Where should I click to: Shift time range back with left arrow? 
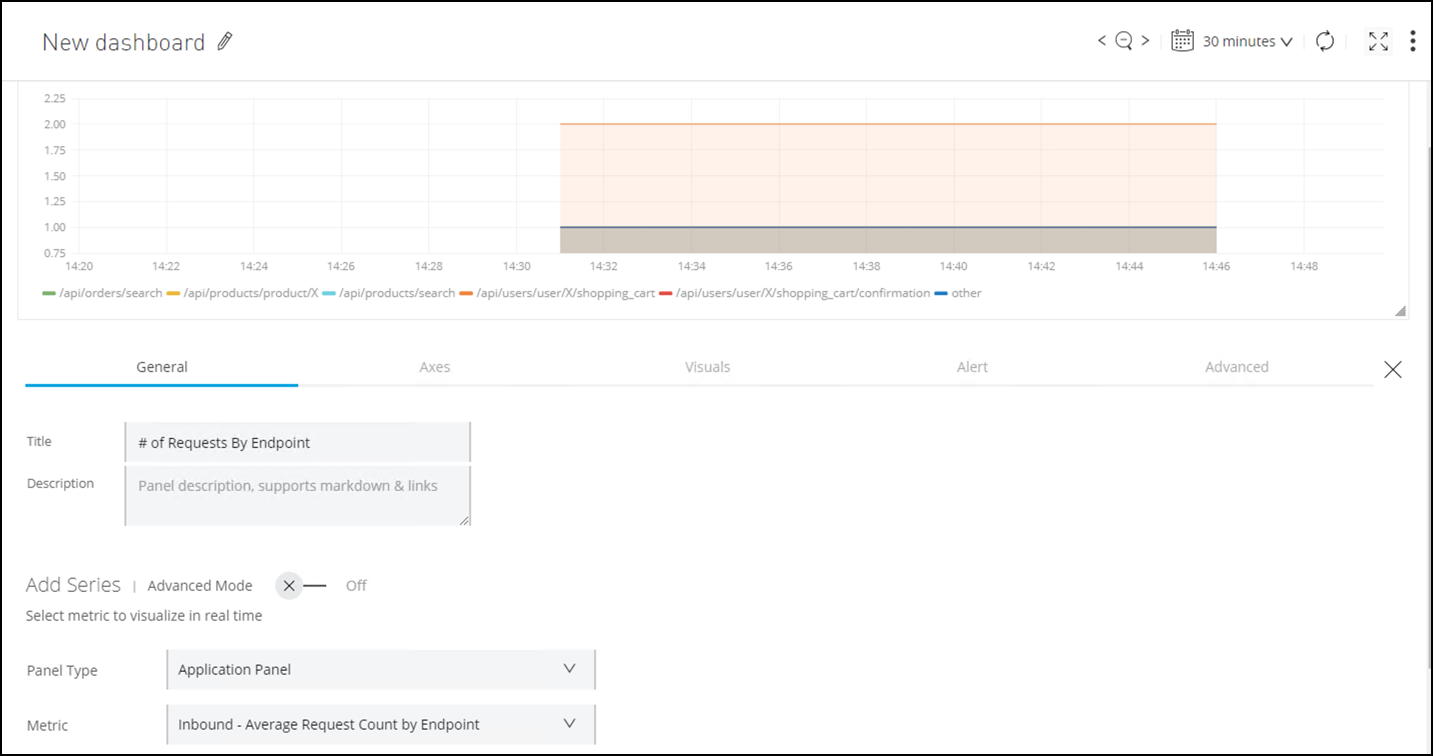pos(1101,41)
